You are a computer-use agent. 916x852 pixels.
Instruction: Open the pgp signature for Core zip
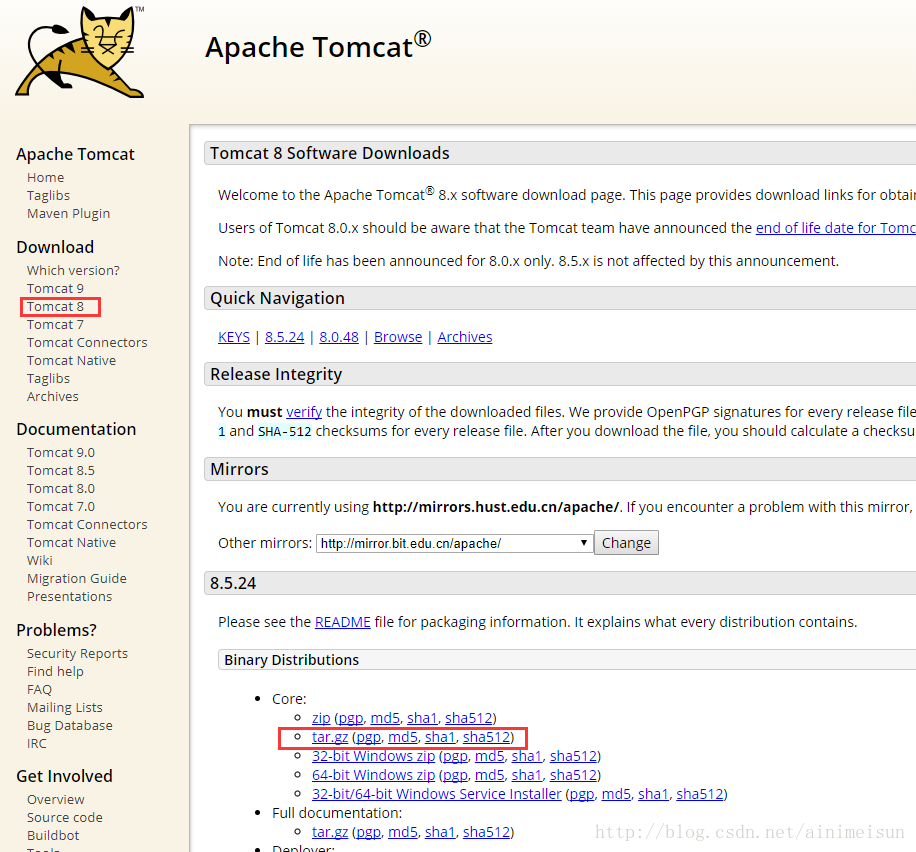(x=351, y=718)
